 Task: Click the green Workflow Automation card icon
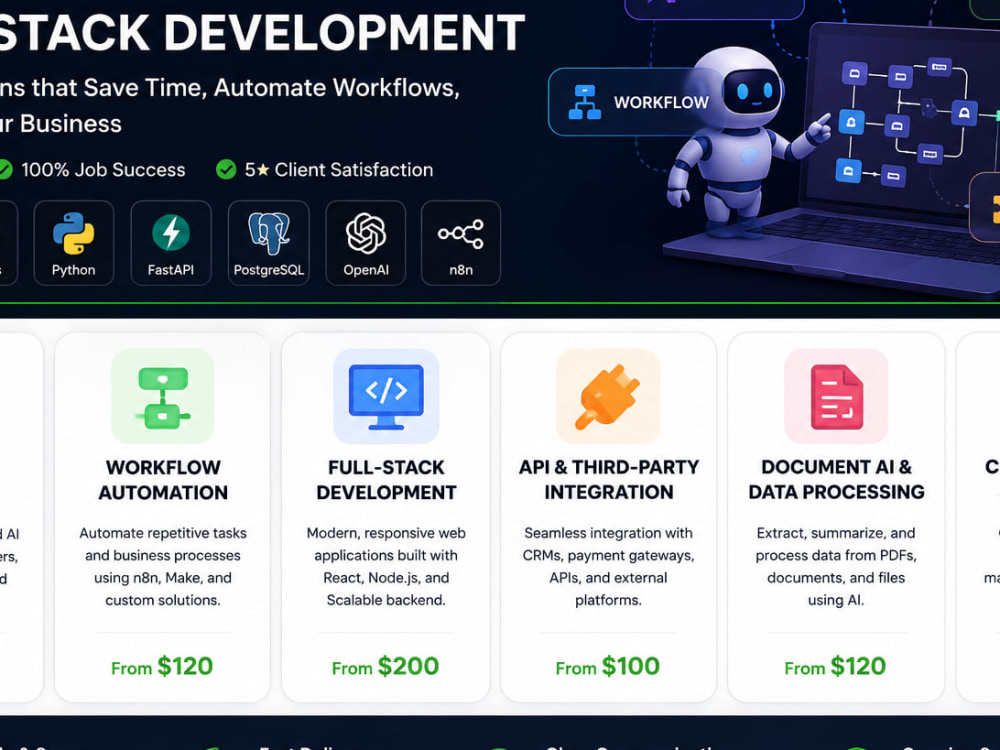click(163, 396)
